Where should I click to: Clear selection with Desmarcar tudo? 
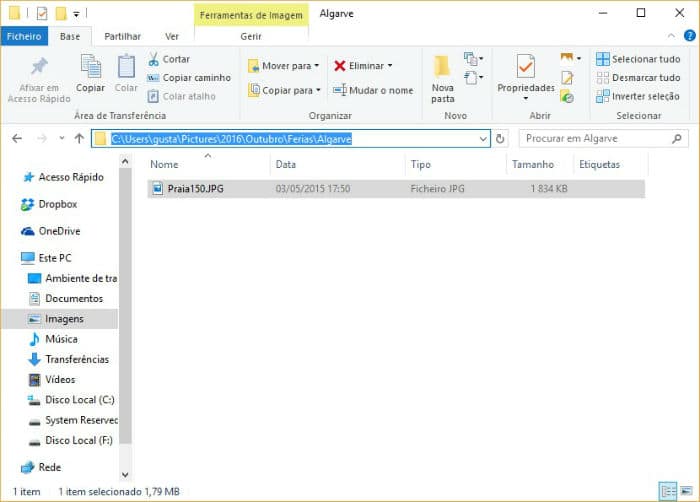coord(638,78)
